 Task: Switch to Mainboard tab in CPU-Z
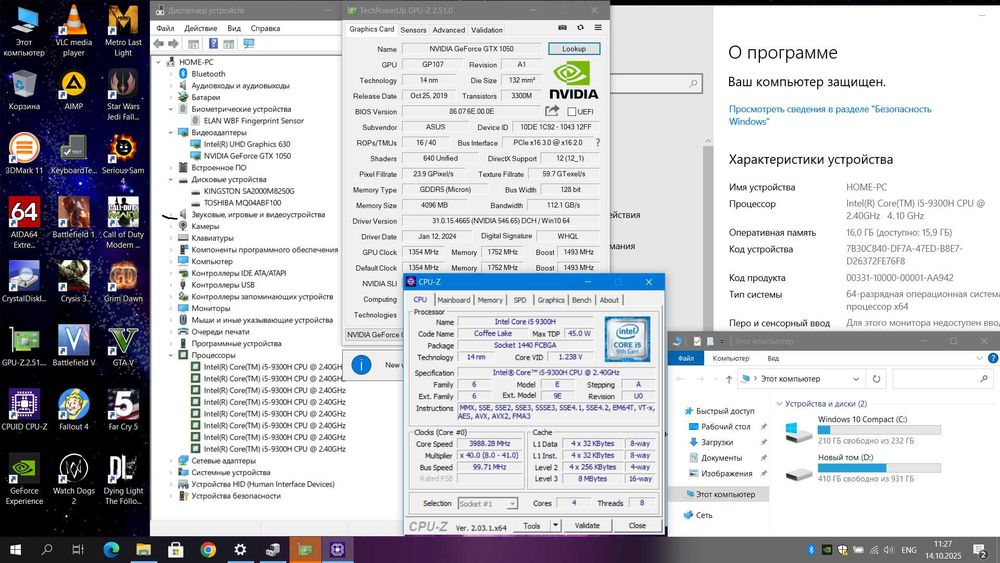pyautogui.click(x=454, y=300)
